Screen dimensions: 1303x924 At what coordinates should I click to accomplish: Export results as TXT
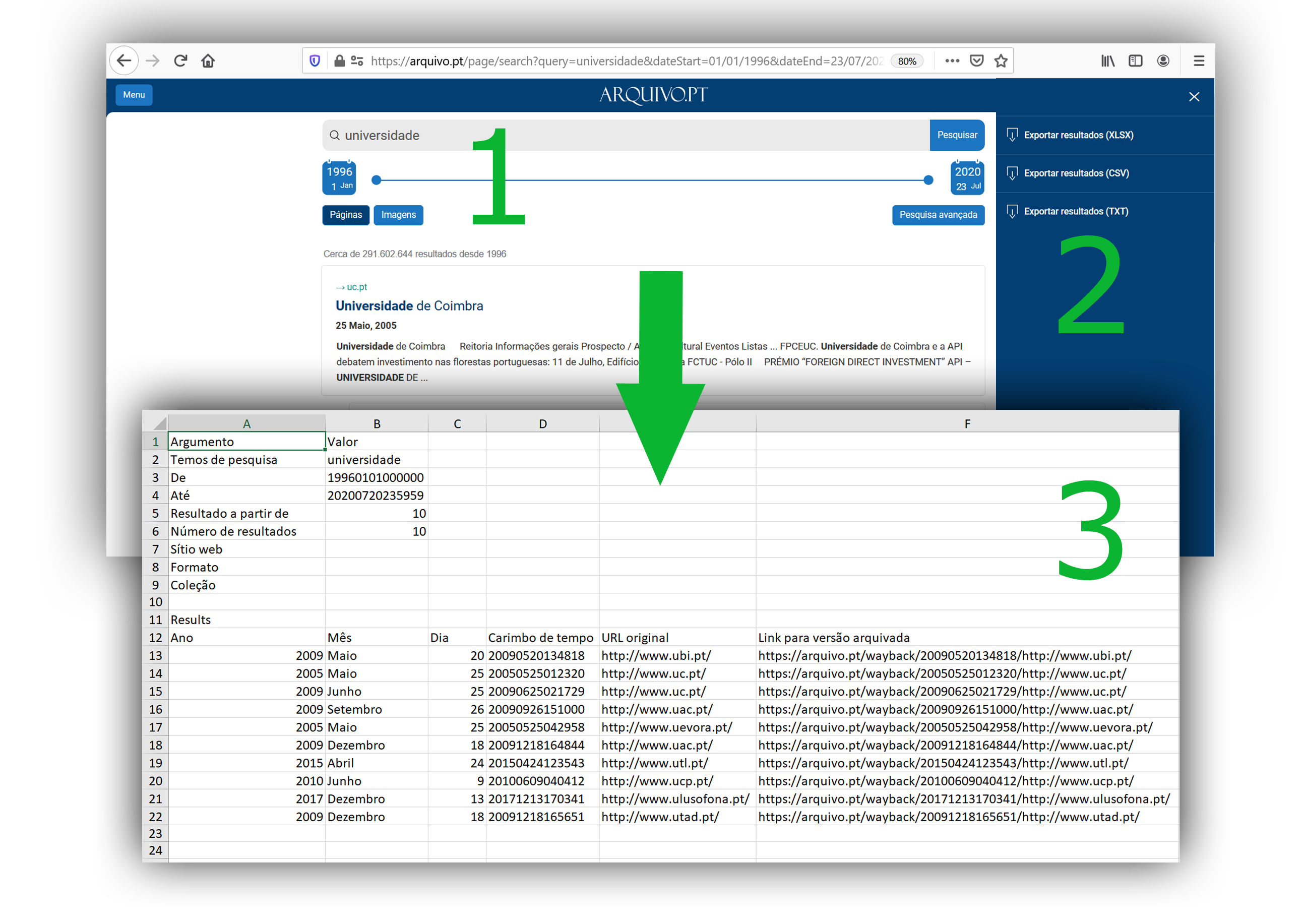tap(1076, 211)
